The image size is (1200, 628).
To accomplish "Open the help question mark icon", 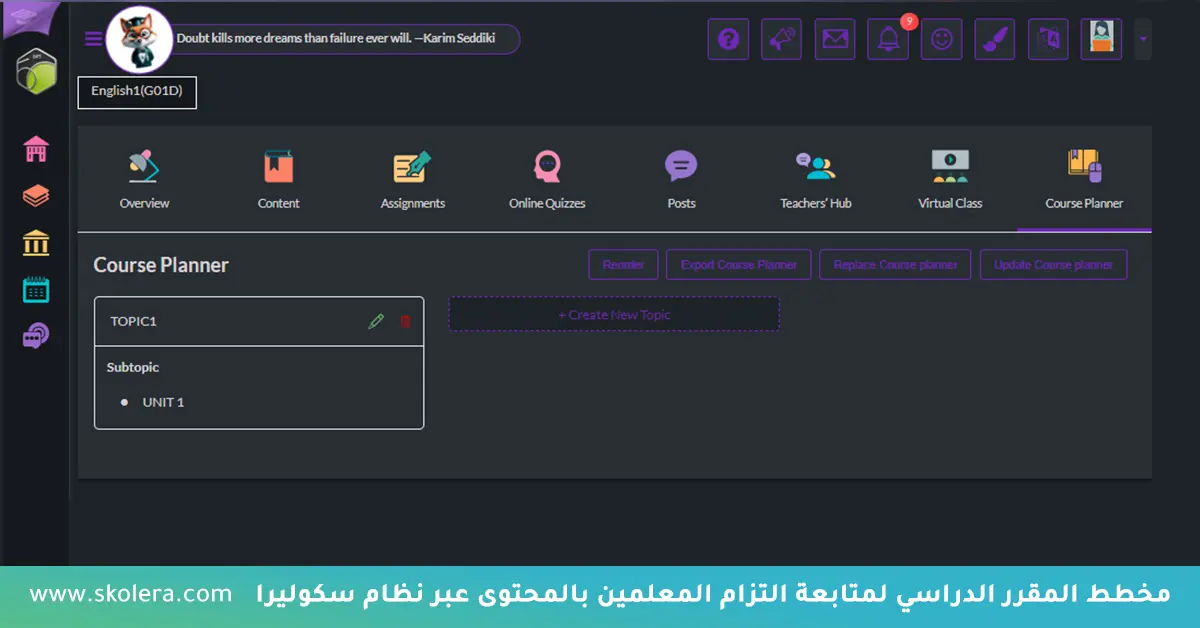I will tap(728, 38).
